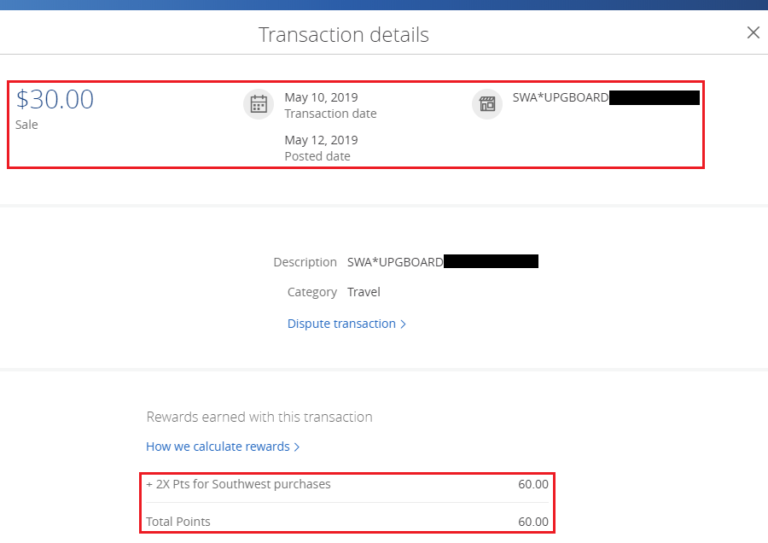The image size is (768, 543).
Task: Select the May 12, 2019 posted date
Action: [x=321, y=140]
